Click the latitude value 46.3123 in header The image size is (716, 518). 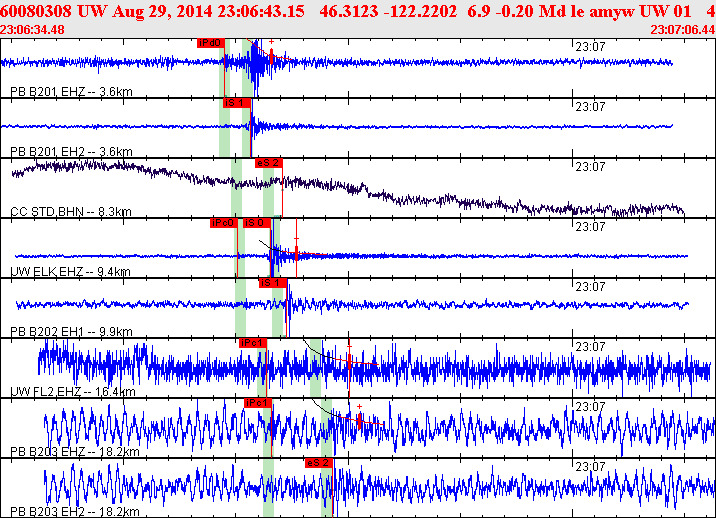349,11
